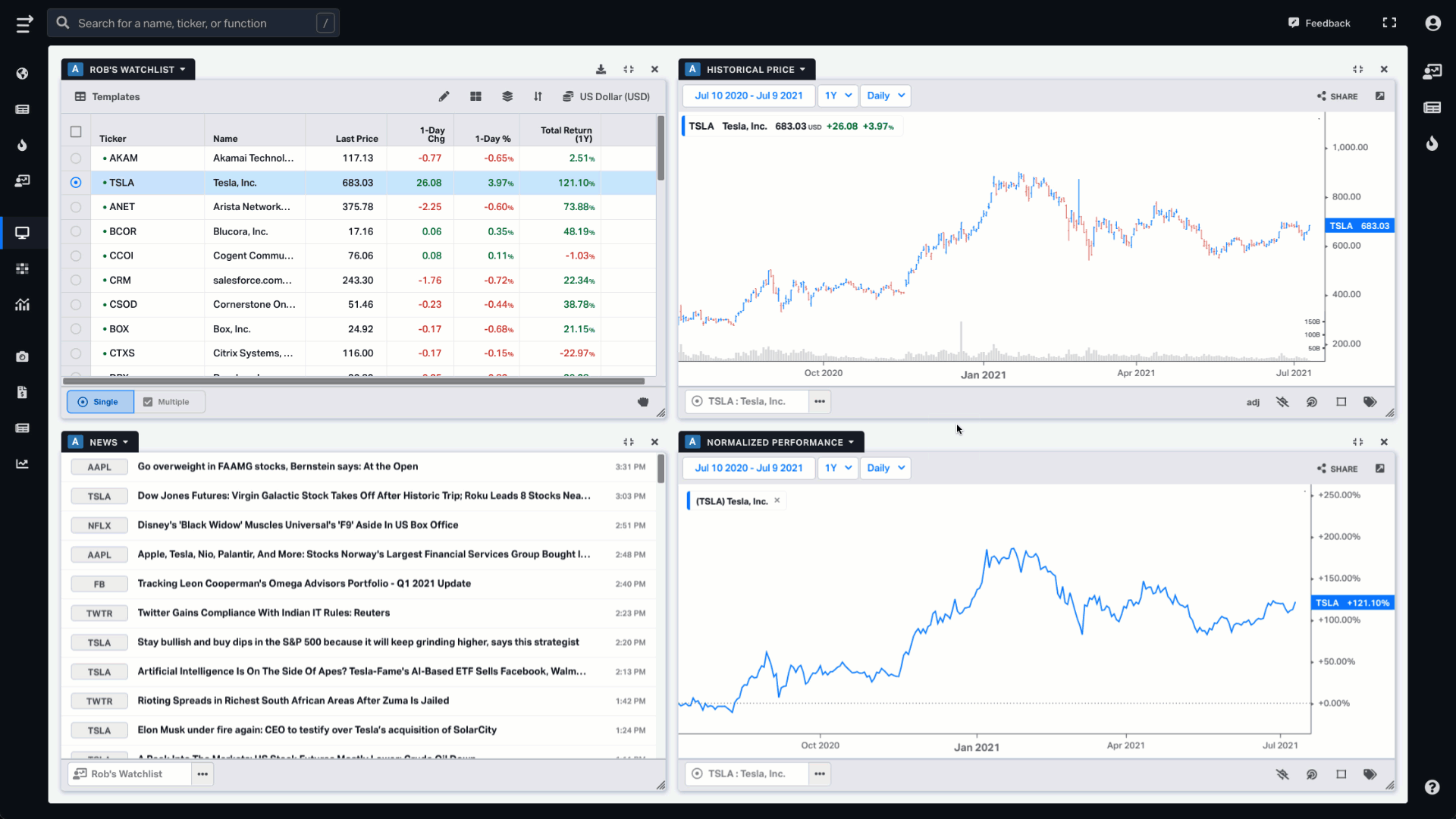Switch to Single selection mode

[100, 402]
